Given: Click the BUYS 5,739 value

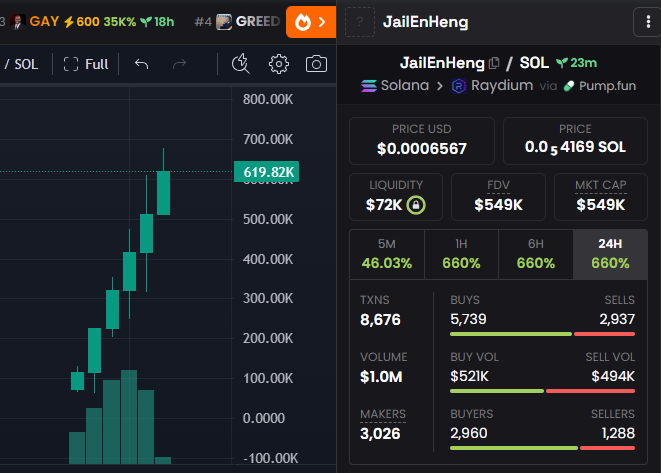Looking at the screenshot, I should coord(468,319).
